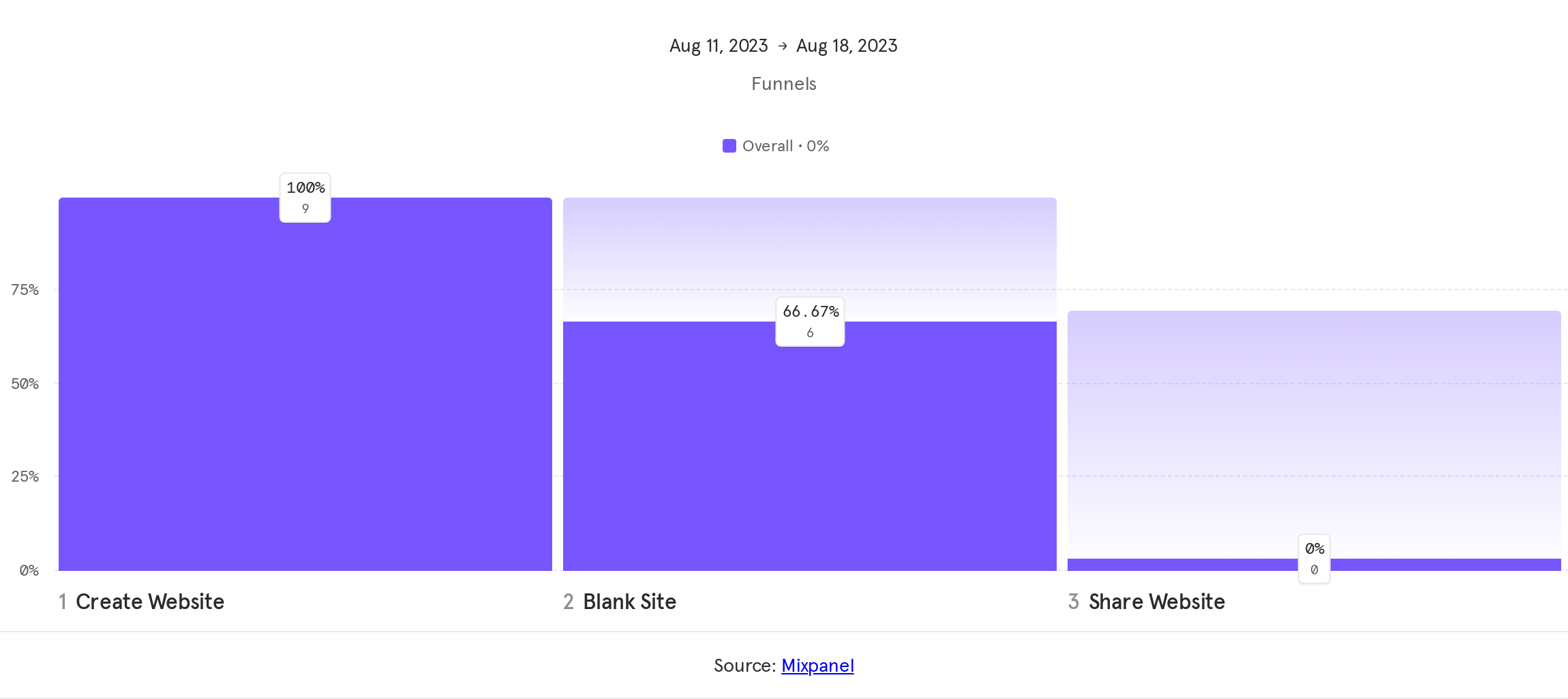The image size is (1568, 699).
Task: Click the Aug 18, 2023 end date
Action: pos(847,46)
